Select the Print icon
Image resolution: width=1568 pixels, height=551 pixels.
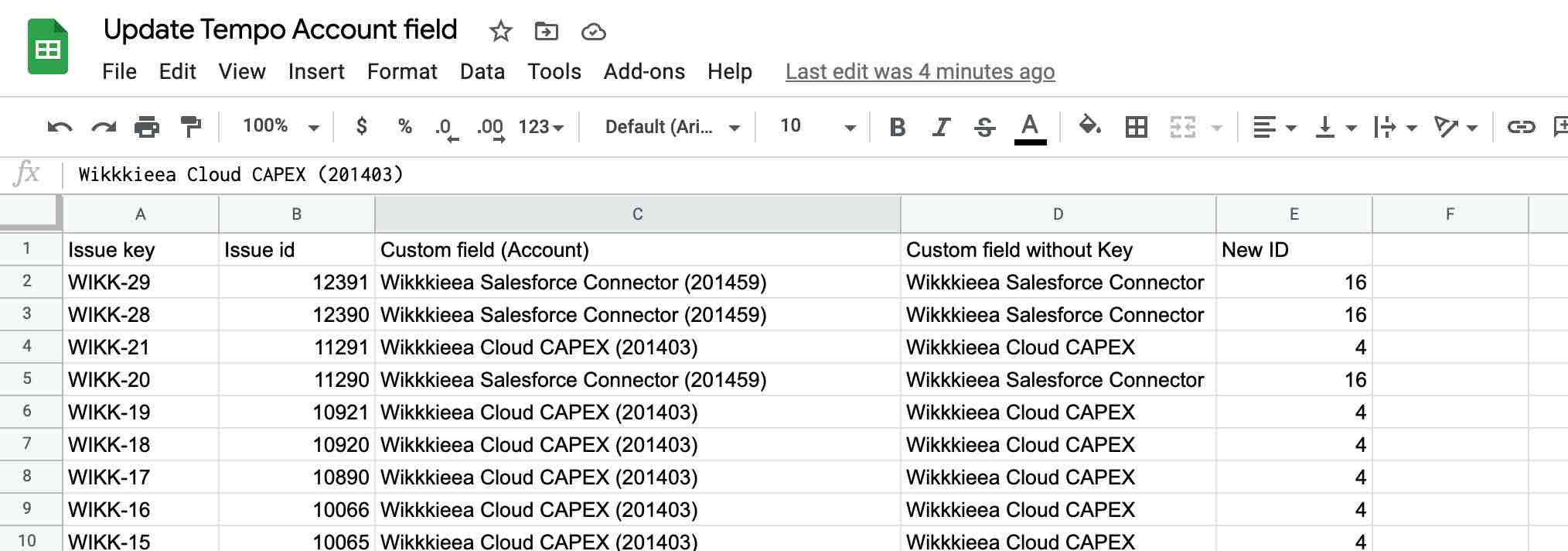pyautogui.click(x=148, y=126)
